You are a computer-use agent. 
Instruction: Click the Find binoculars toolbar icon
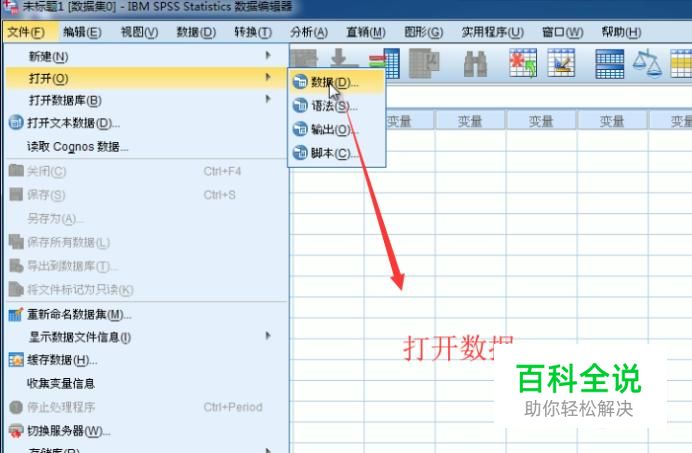pos(475,64)
